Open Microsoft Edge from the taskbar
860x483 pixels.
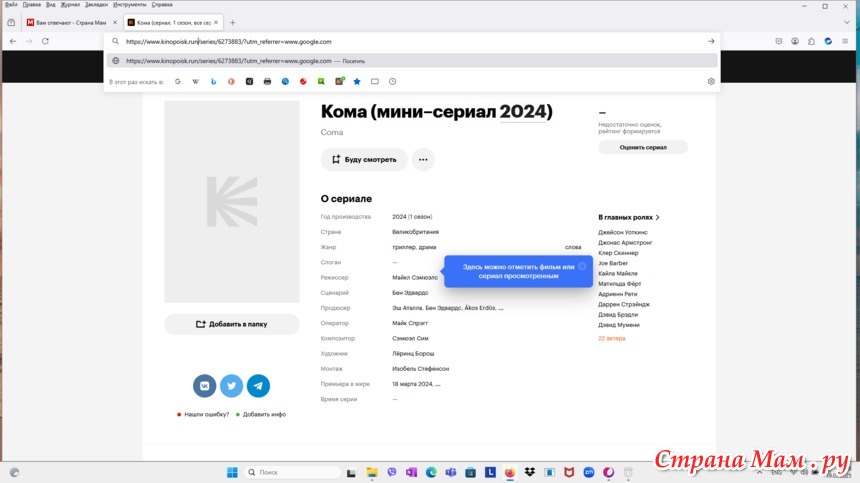(431, 472)
